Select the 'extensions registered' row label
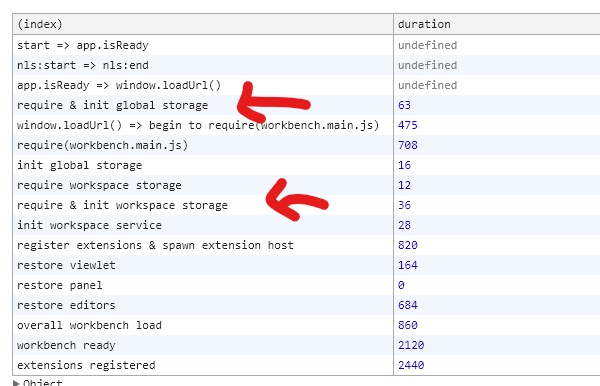The width and height of the screenshot is (600, 386). (x=86, y=365)
